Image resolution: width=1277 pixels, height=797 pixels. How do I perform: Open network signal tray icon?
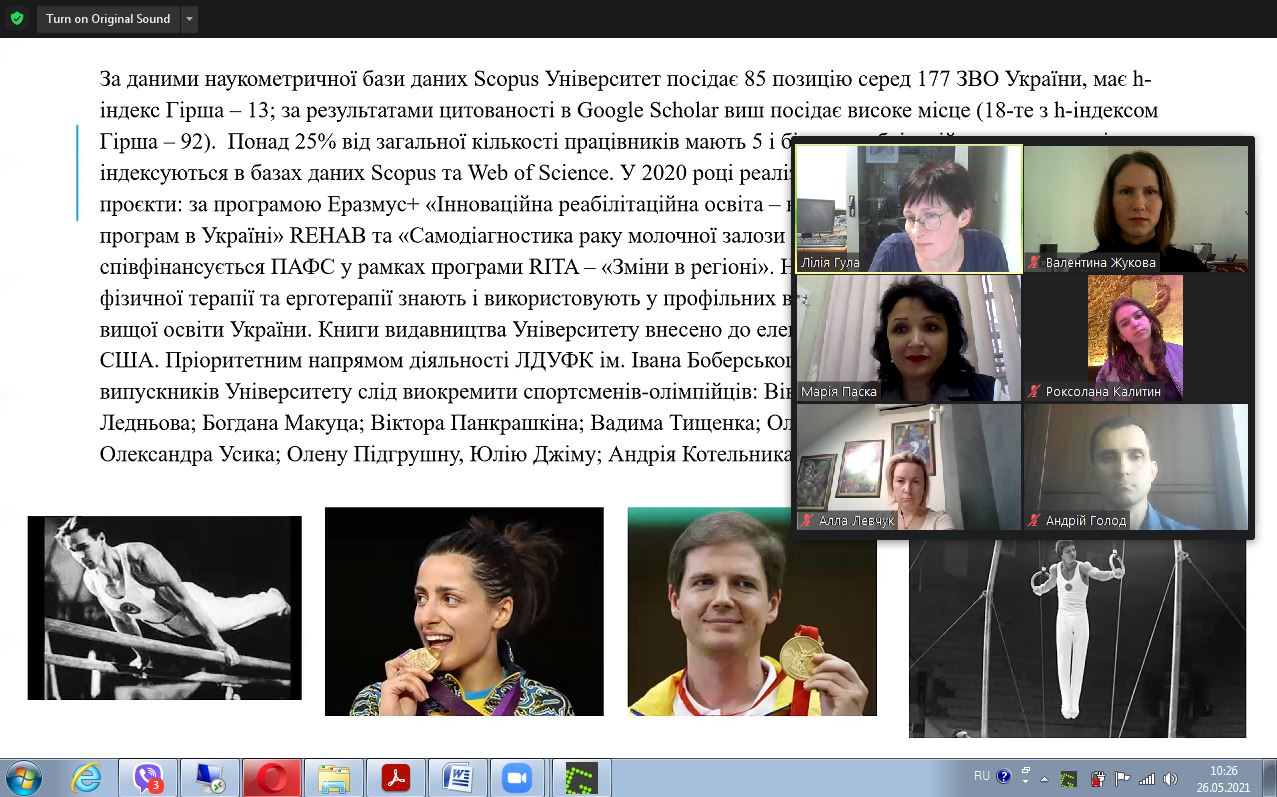(x=1147, y=778)
